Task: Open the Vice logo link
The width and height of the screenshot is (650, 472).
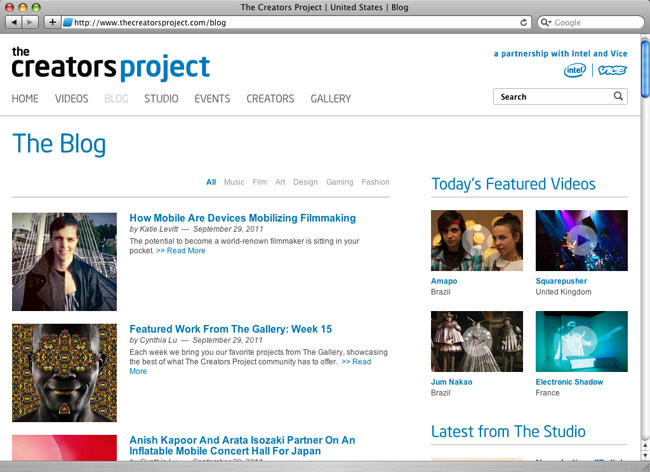Action: [x=612, y=70]
